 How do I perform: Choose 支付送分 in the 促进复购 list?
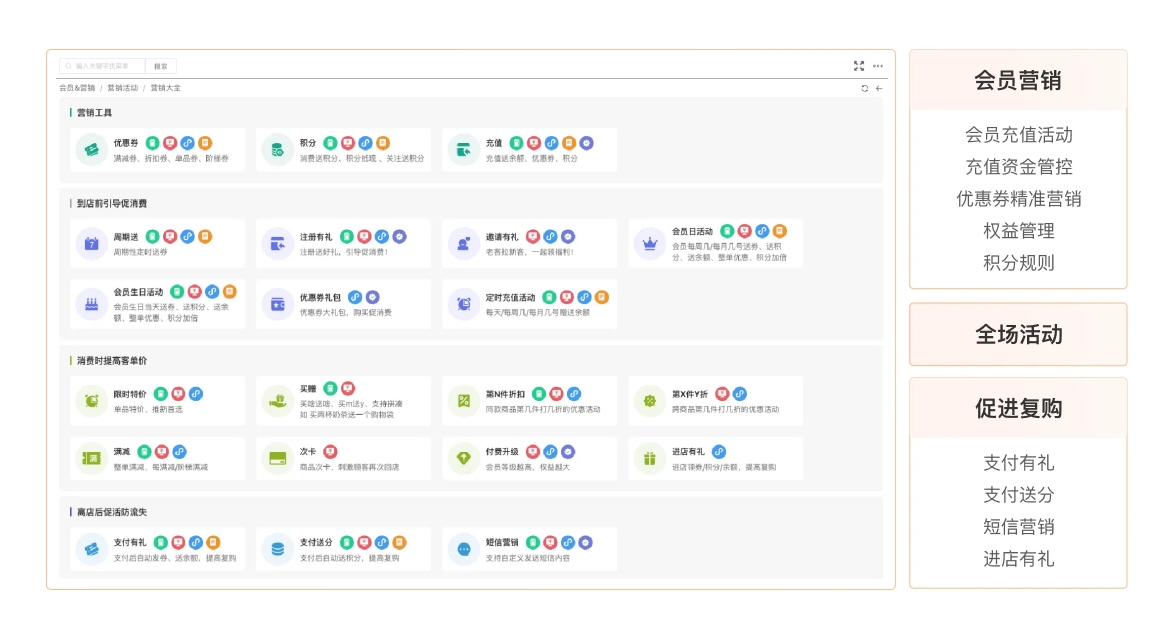click(x=1018, y=495)
